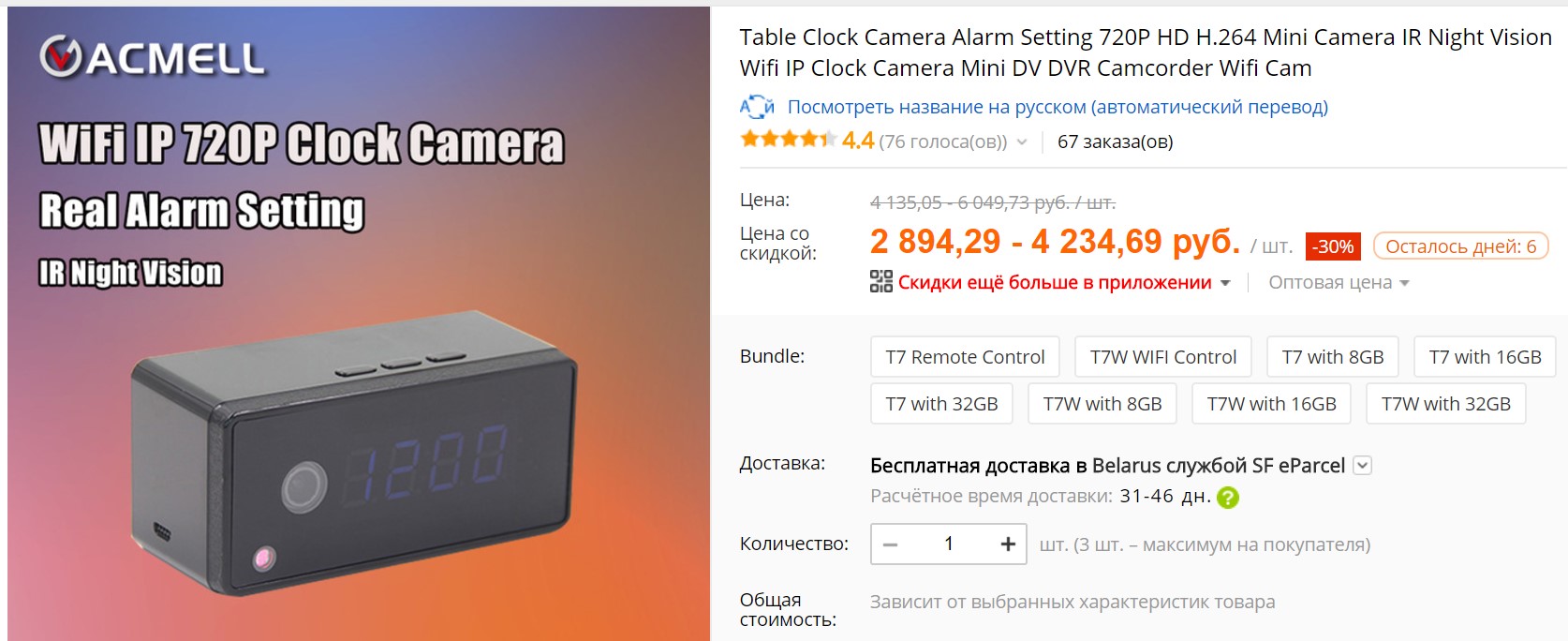
Task: Select the T7W WIFI Control bundle
Action: point(1163,357)
